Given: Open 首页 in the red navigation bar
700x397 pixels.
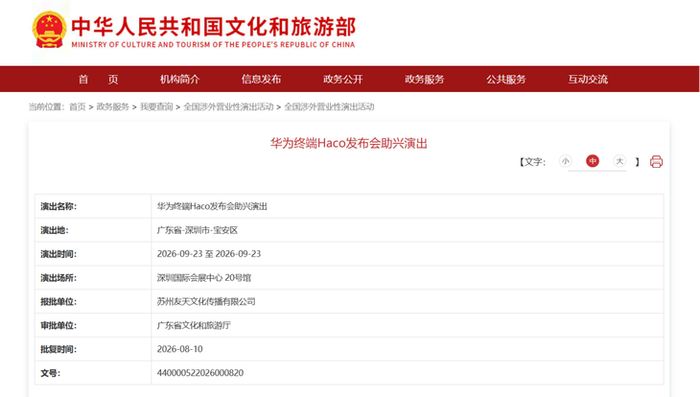Looking at the screenshot, I should coord(98,79).
